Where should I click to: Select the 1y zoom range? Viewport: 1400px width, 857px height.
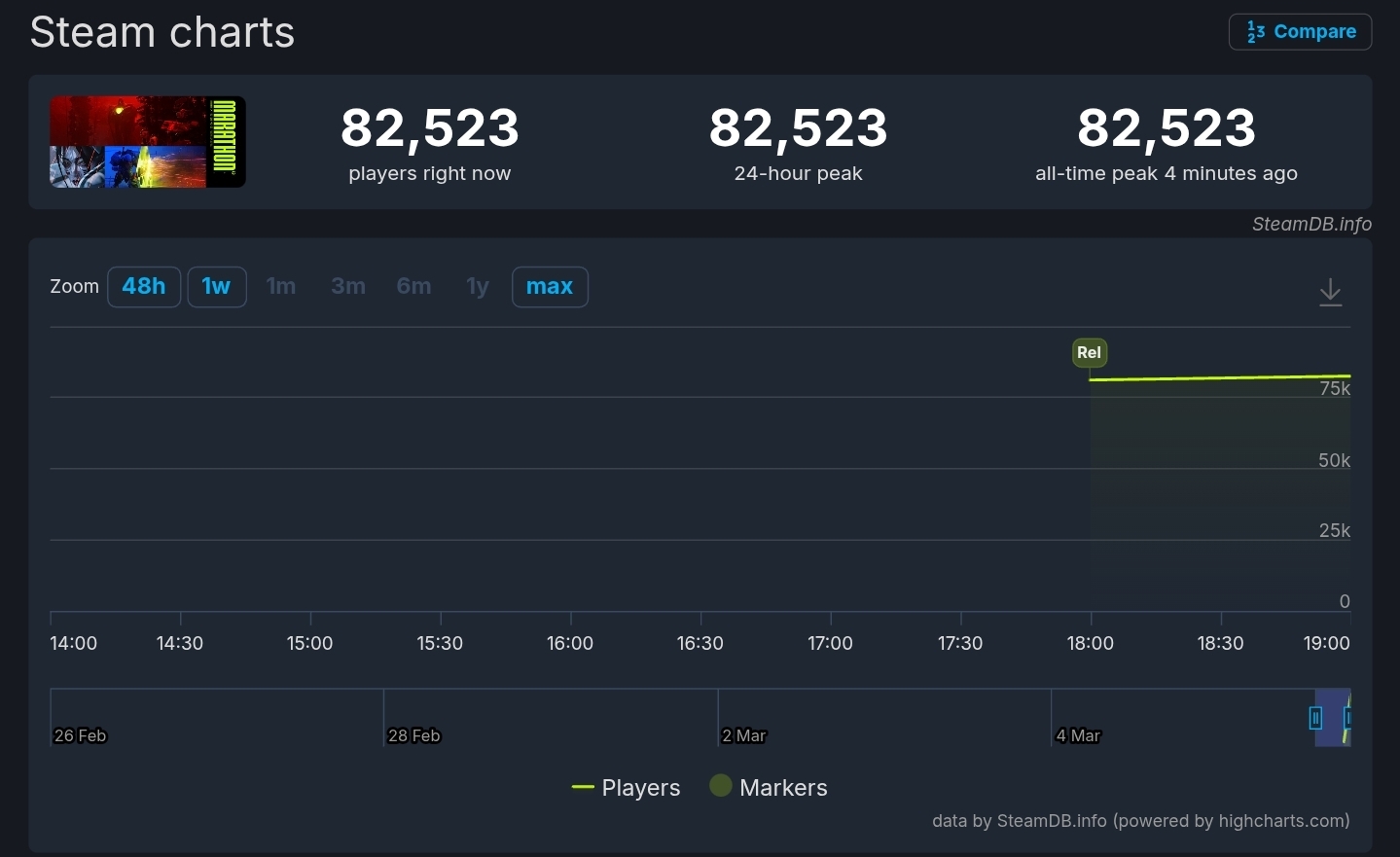(x=478, y=287)
